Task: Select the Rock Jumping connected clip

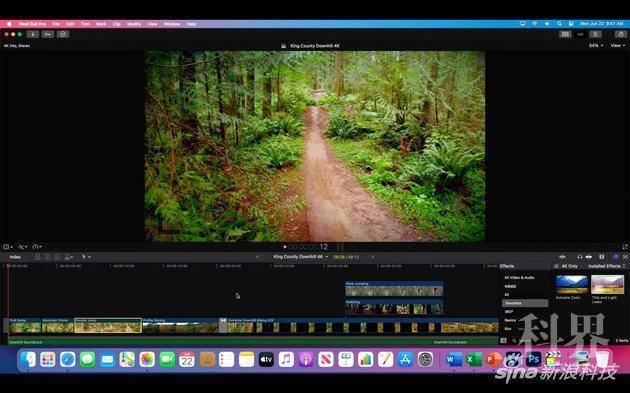Action: pos(394,289)
